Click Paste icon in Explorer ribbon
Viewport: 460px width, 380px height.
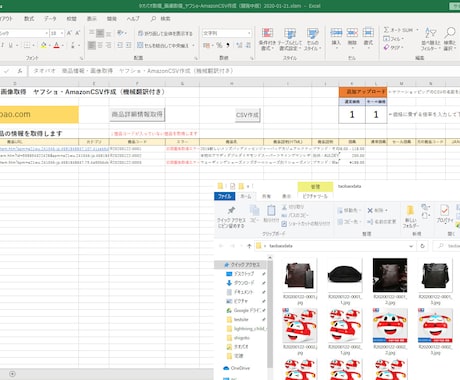(x=271, y=214)
